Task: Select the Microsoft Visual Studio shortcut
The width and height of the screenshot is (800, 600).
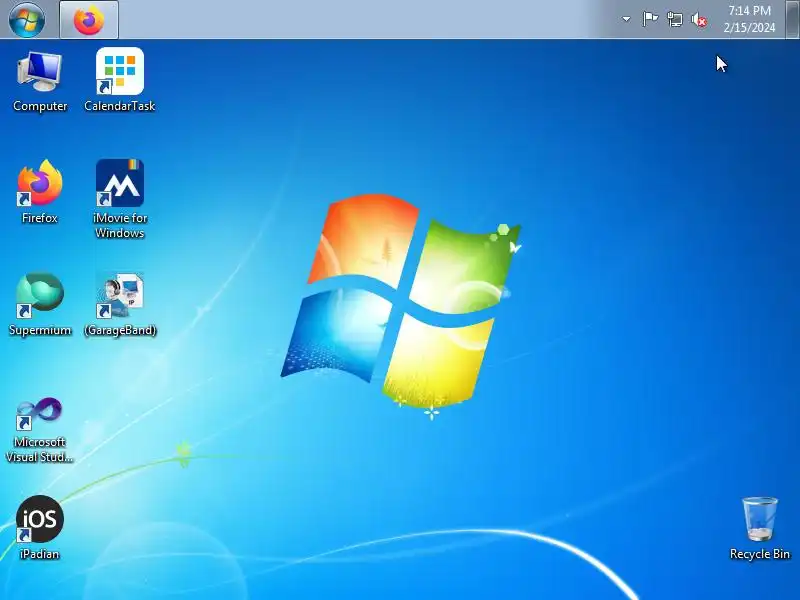Action: click(x=40, y=431)
